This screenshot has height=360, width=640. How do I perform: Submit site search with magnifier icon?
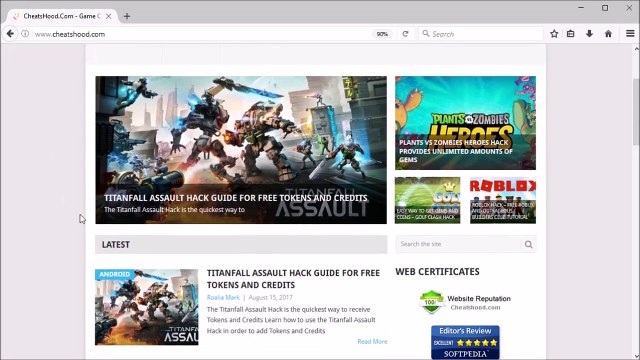point(529,244)
